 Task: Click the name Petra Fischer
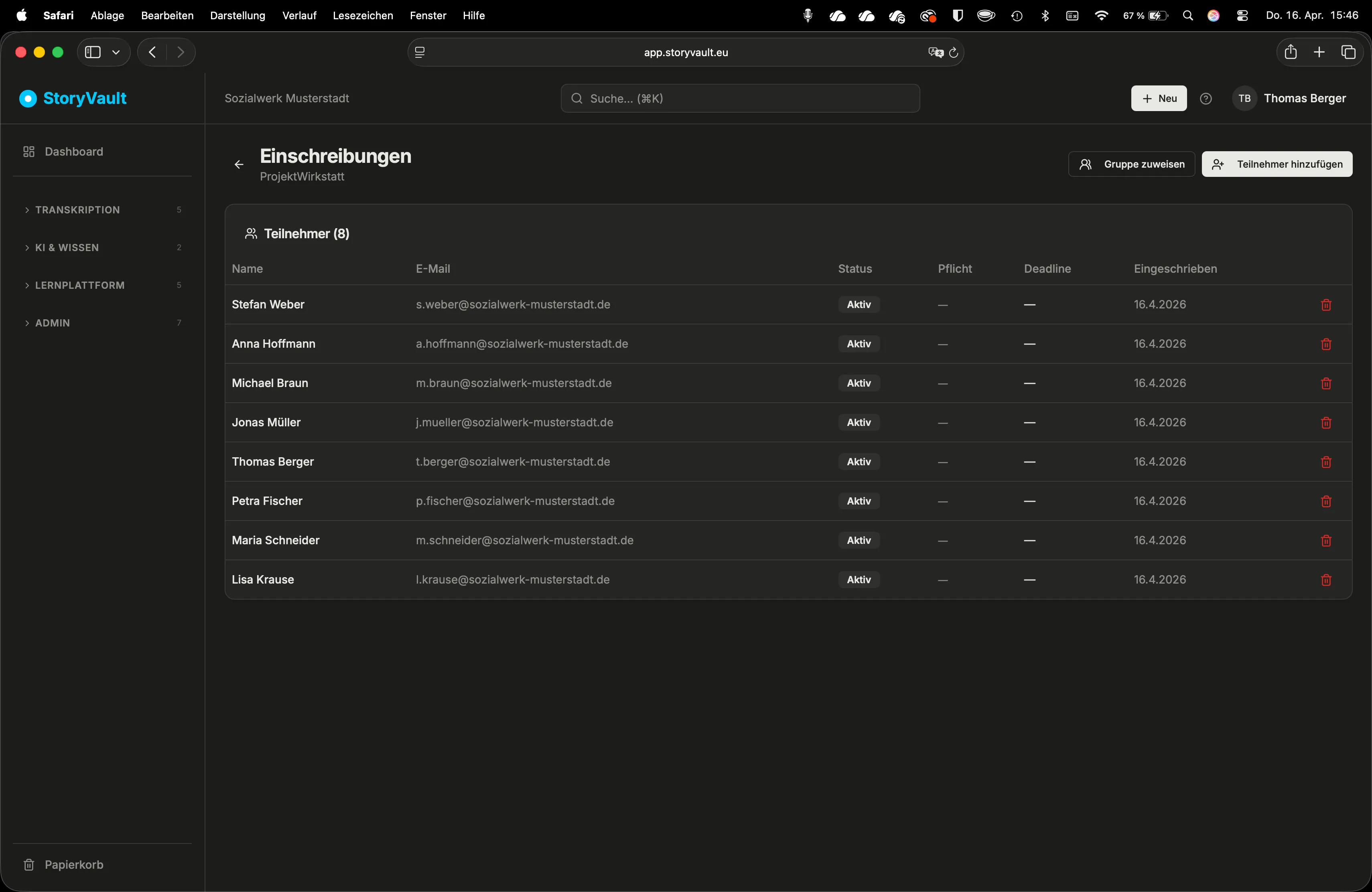click(267, 501)
